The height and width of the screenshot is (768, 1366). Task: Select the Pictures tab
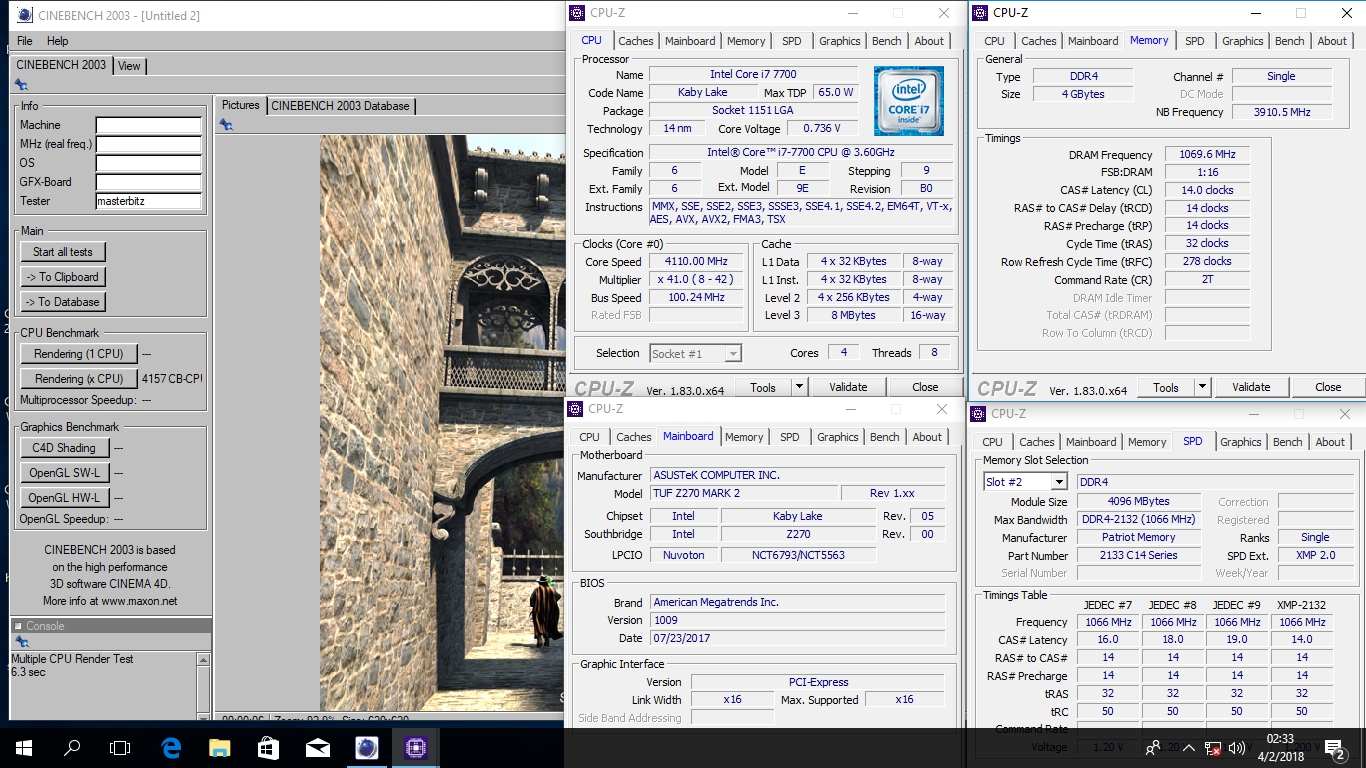[x=240, y=105]
